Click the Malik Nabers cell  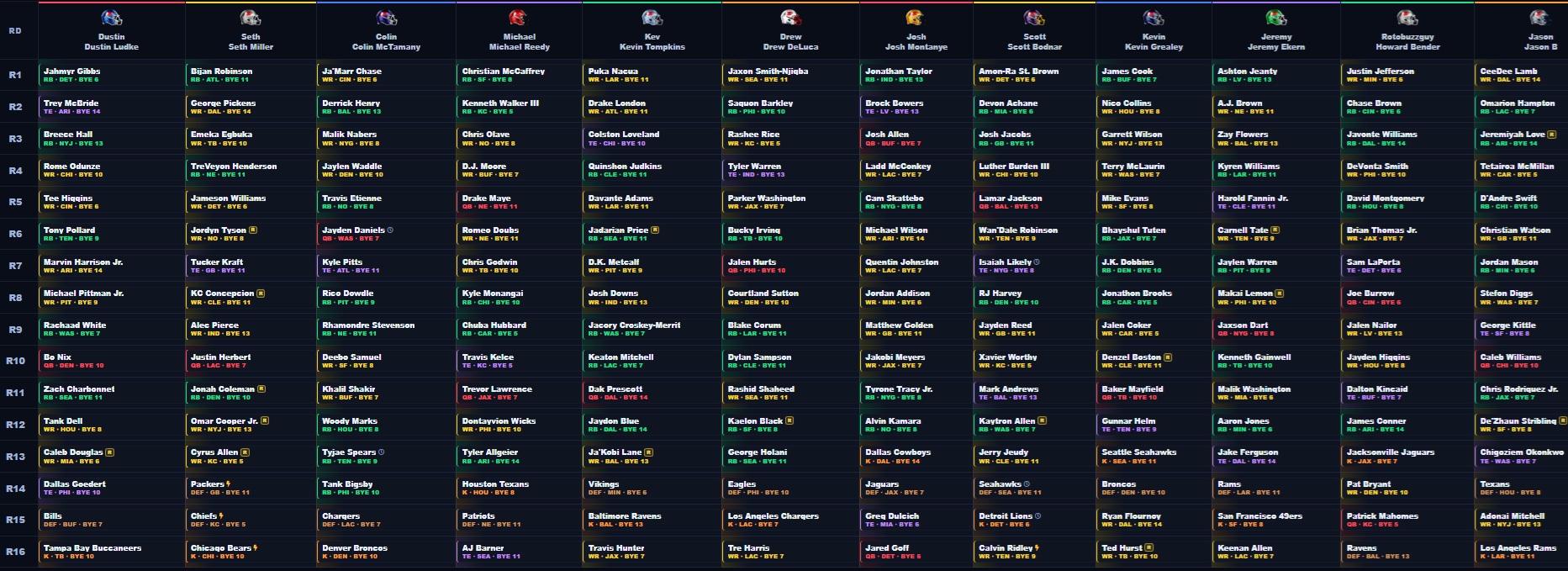click(x=386, y=139)
